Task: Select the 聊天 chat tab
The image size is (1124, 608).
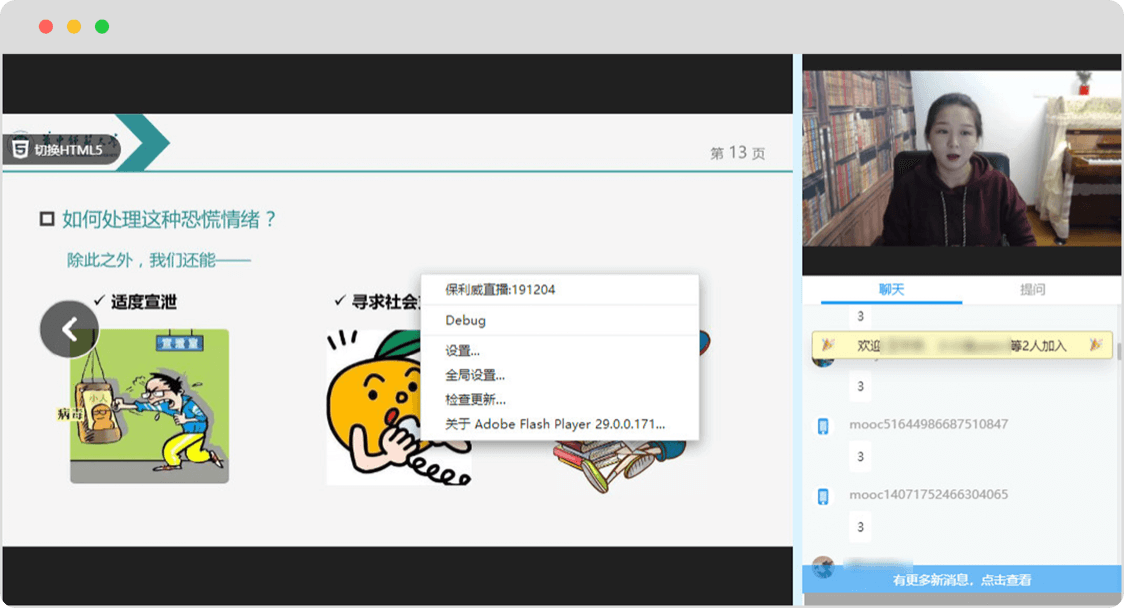Action: (x=890, y=289)
